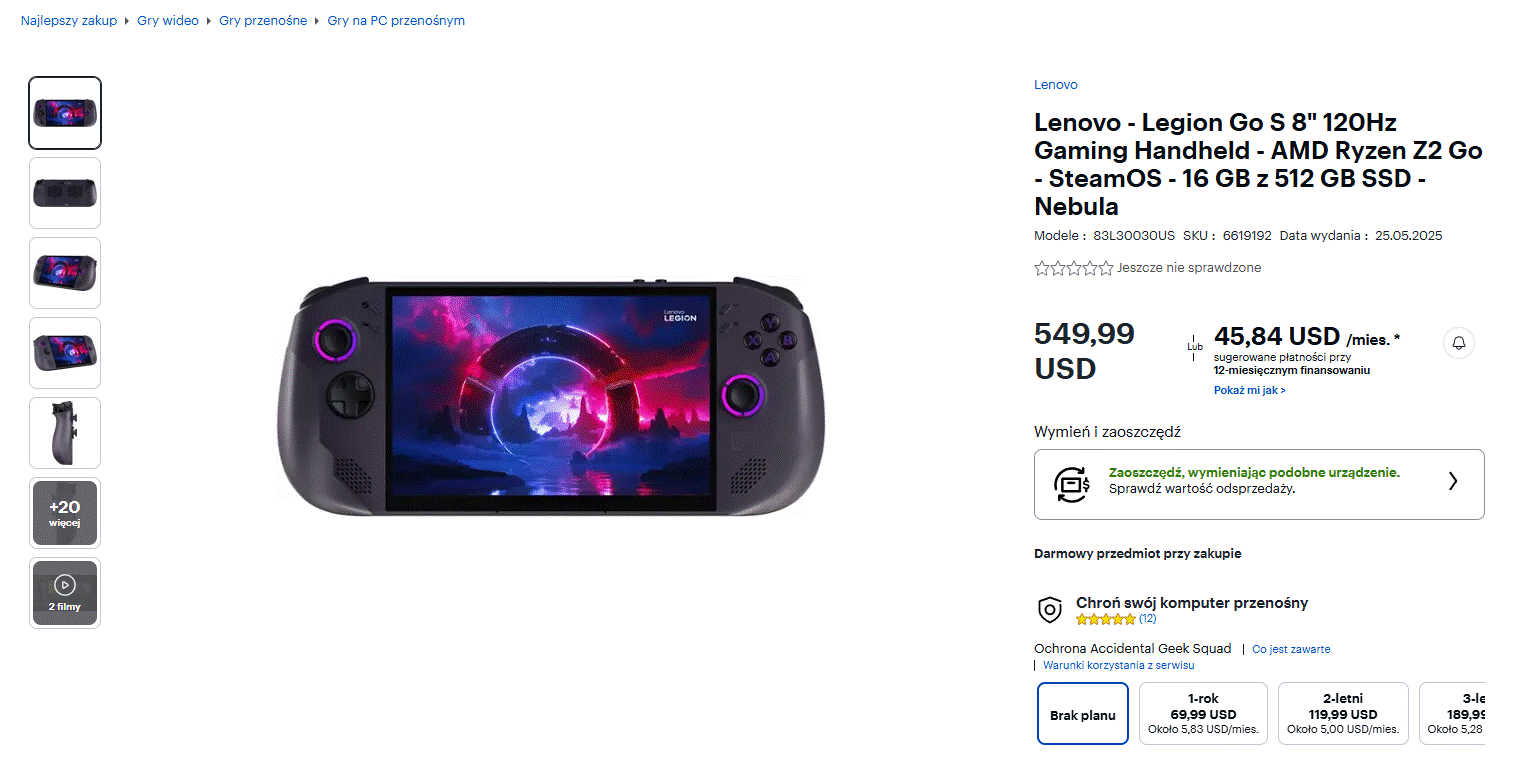Open Gry wideo breadcrumb item
This screenshot has height=784, width=1513.
click(168, 20)
